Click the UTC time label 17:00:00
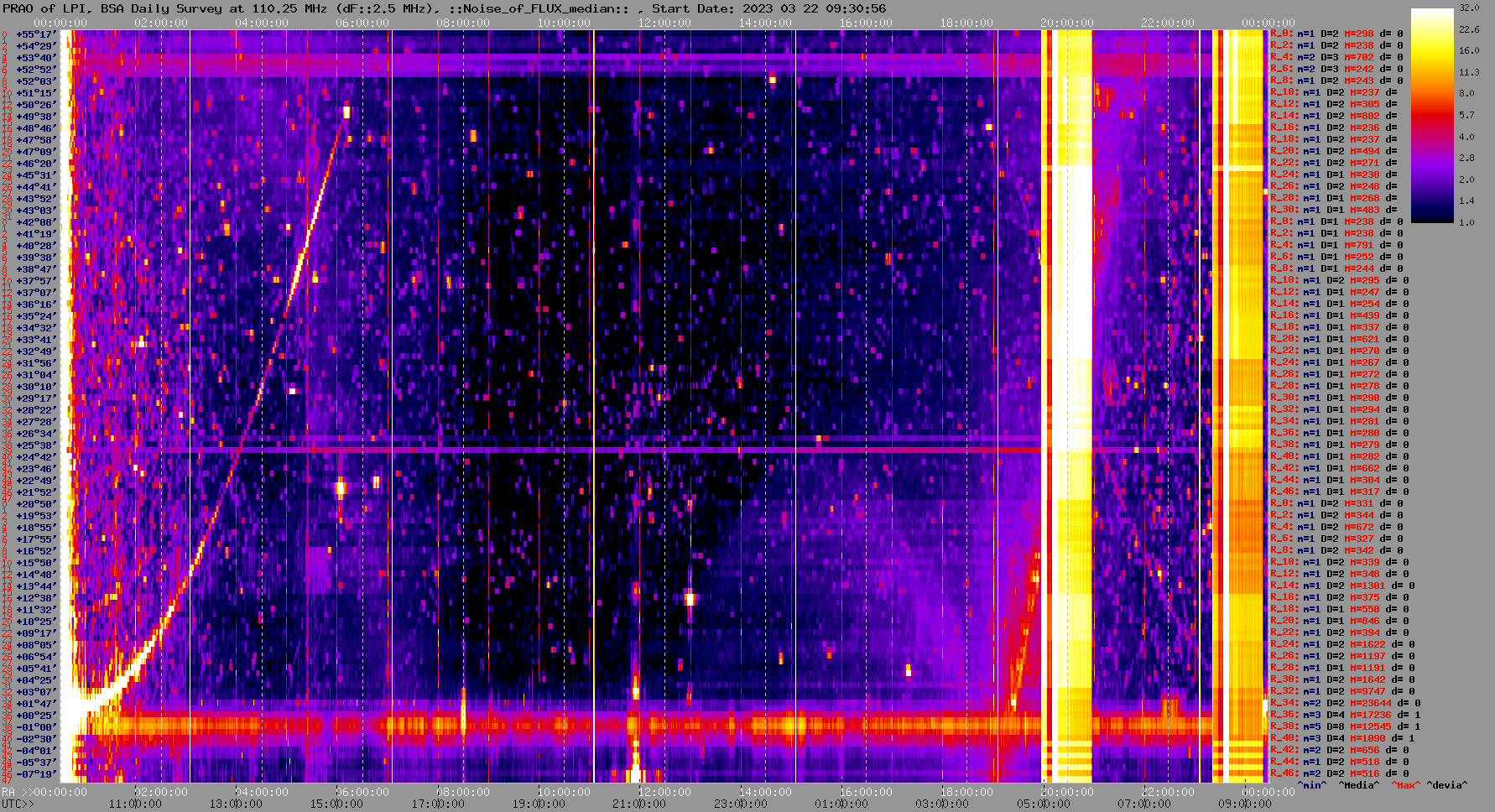1495x812 pixels. (x=438, y=804)
